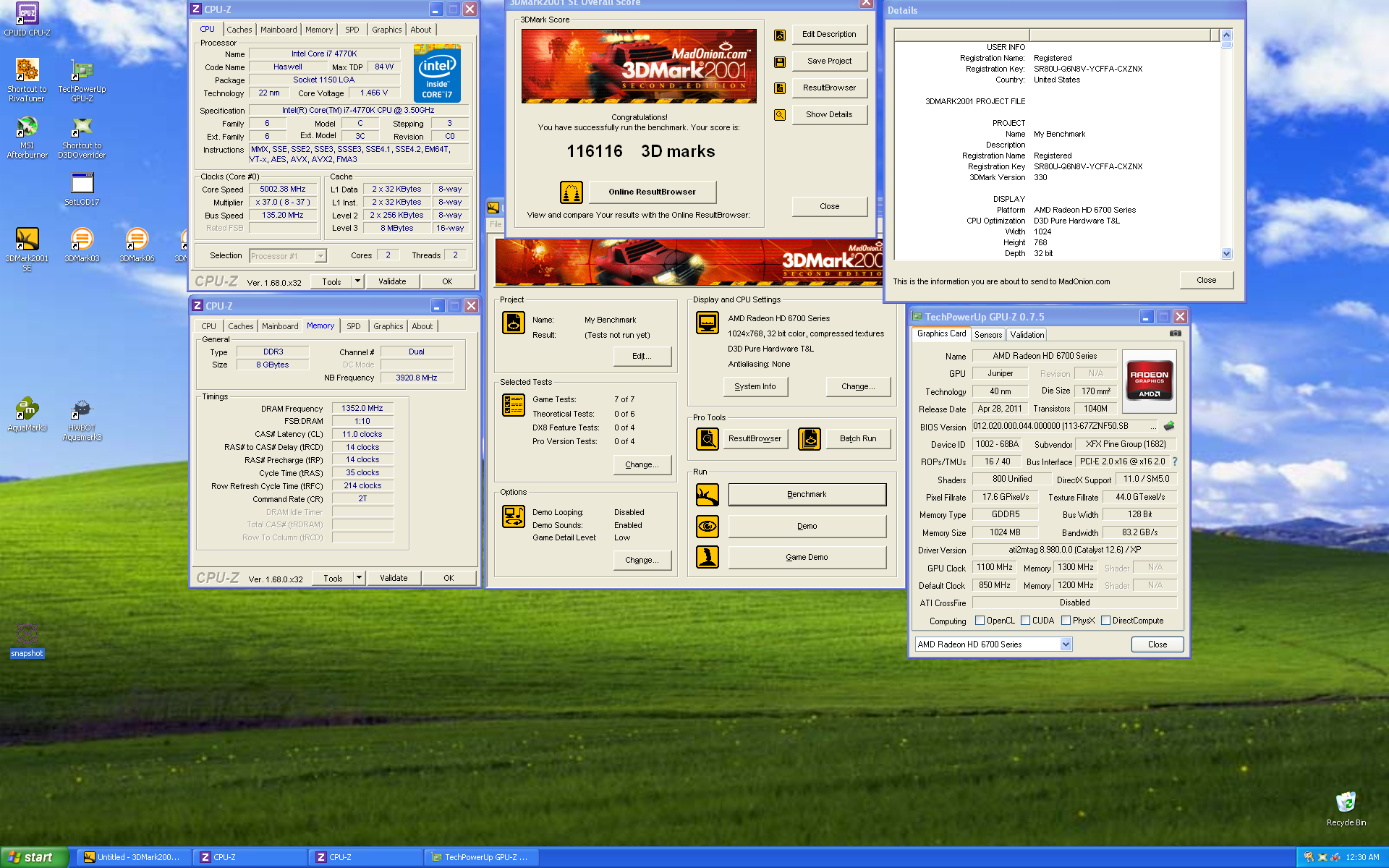Viewport: 1389px width, 868px height.
Task: Click the Save Project disk icon
Action: point(780,62)
